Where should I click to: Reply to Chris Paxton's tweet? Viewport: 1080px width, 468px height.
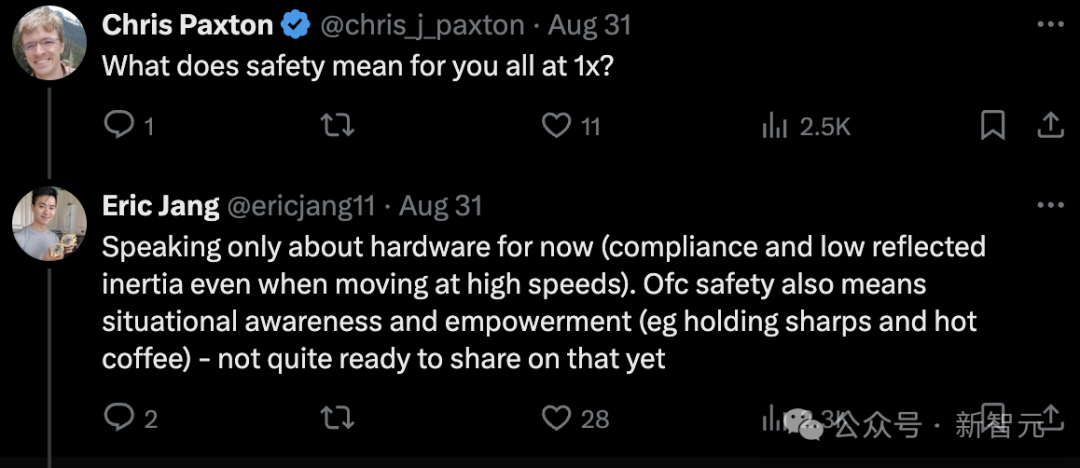(120, 126)
